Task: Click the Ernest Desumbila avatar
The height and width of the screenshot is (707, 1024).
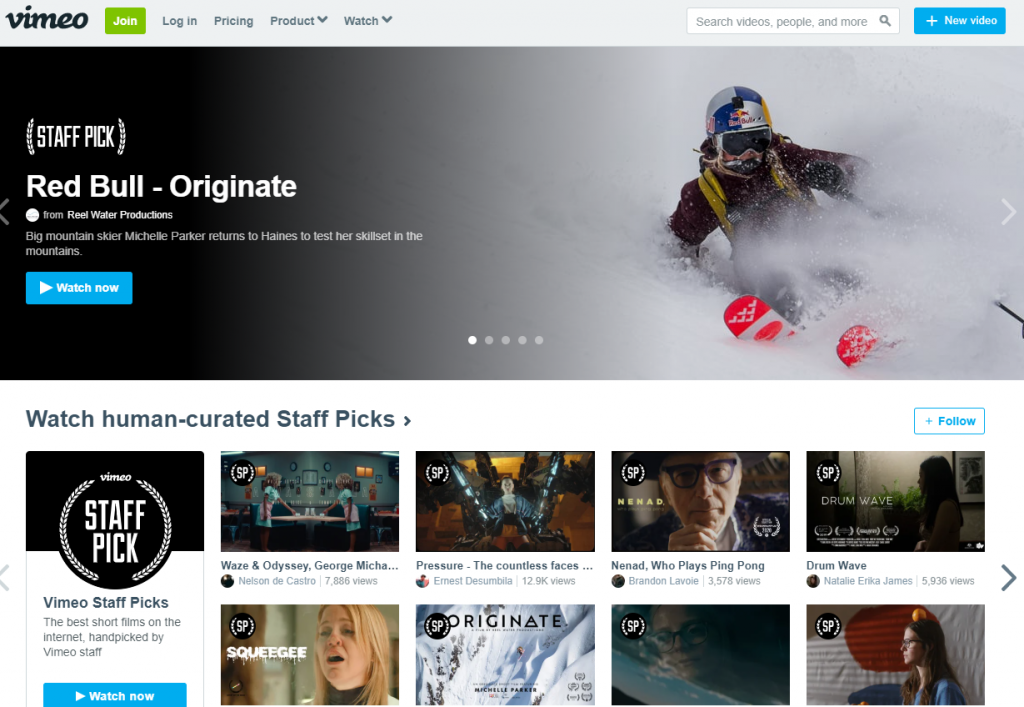Action: pyautogui.click(x=423, y=581)
